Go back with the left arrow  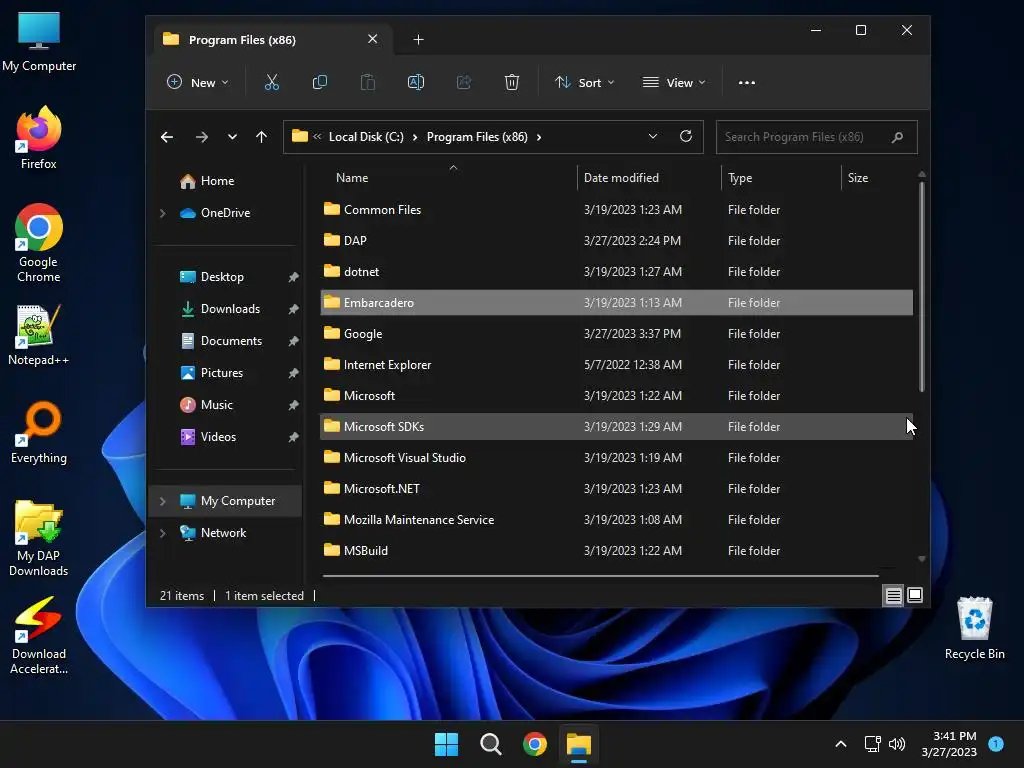pos(167,136)
